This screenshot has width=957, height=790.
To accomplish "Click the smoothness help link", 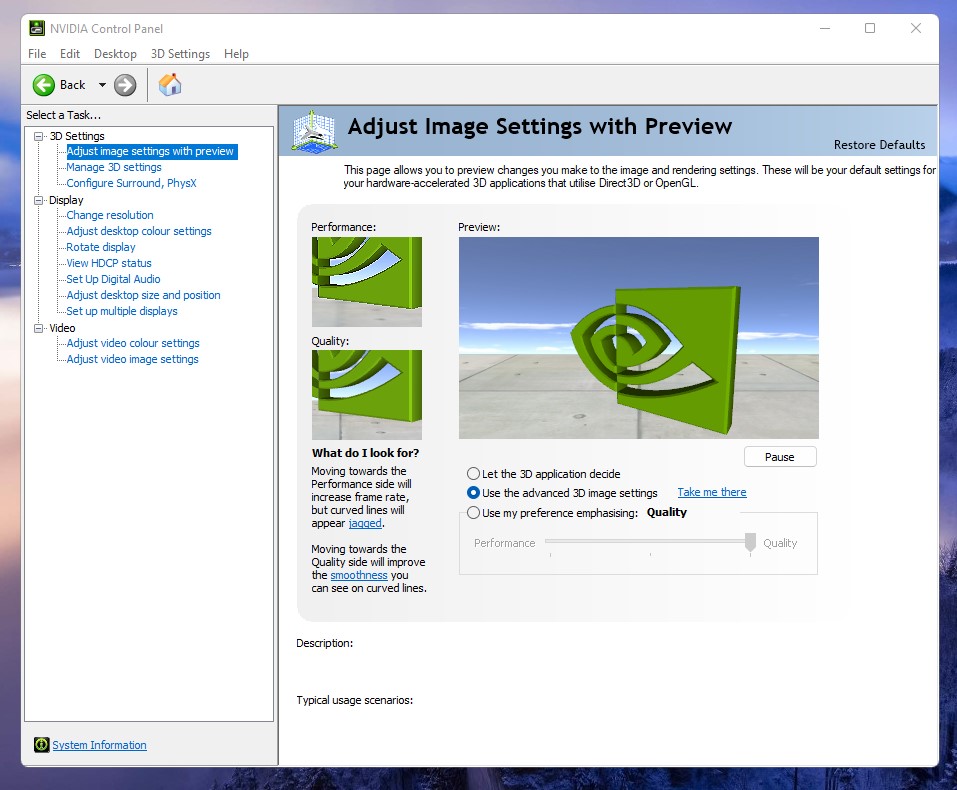I will tap(359, 575).
